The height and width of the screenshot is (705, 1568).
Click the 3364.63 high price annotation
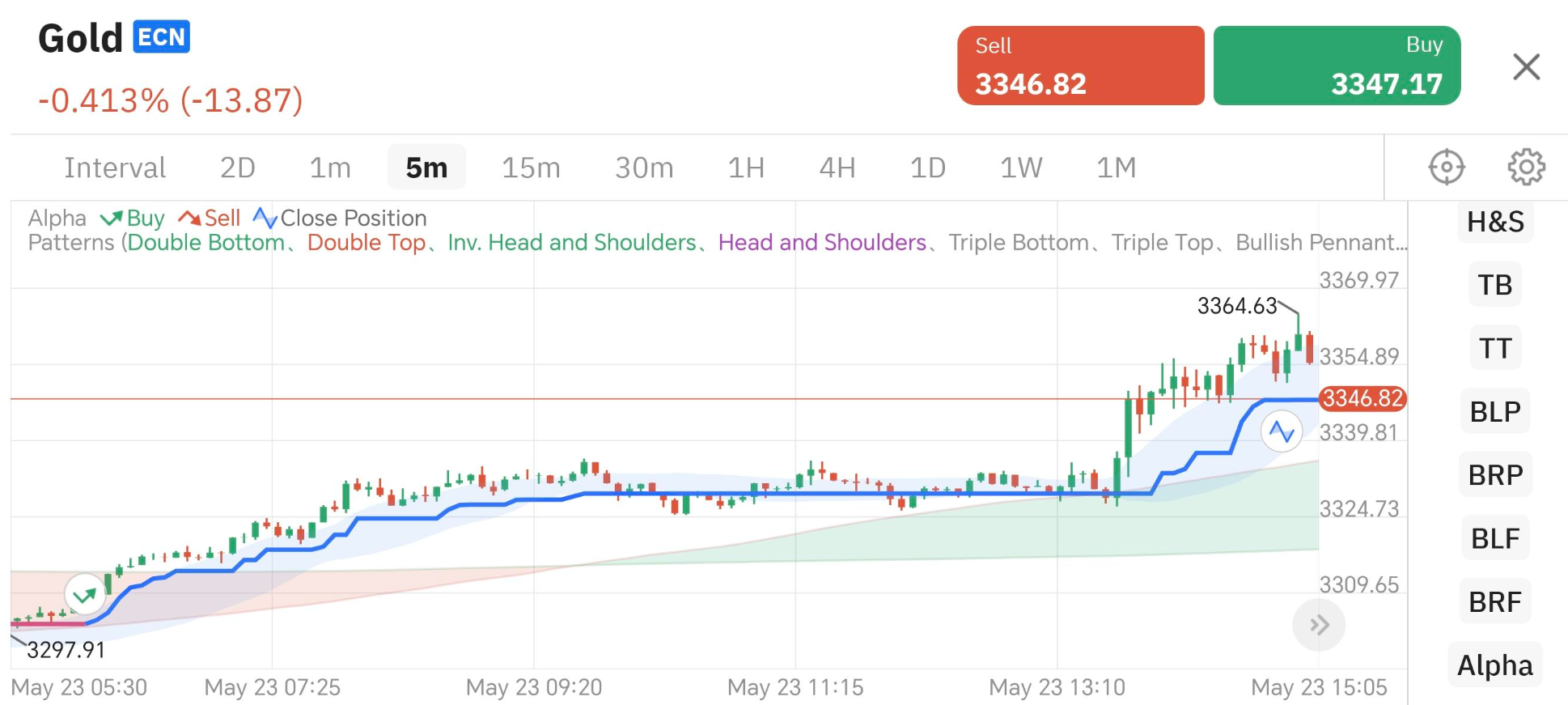coord(1236,306)
